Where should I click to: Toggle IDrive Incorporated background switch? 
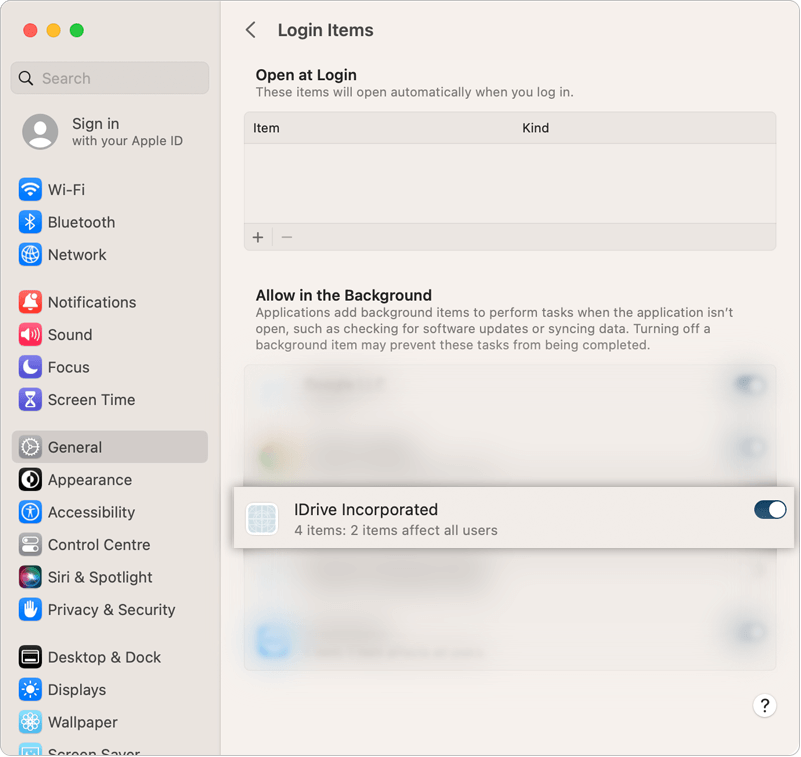(770, 509)
